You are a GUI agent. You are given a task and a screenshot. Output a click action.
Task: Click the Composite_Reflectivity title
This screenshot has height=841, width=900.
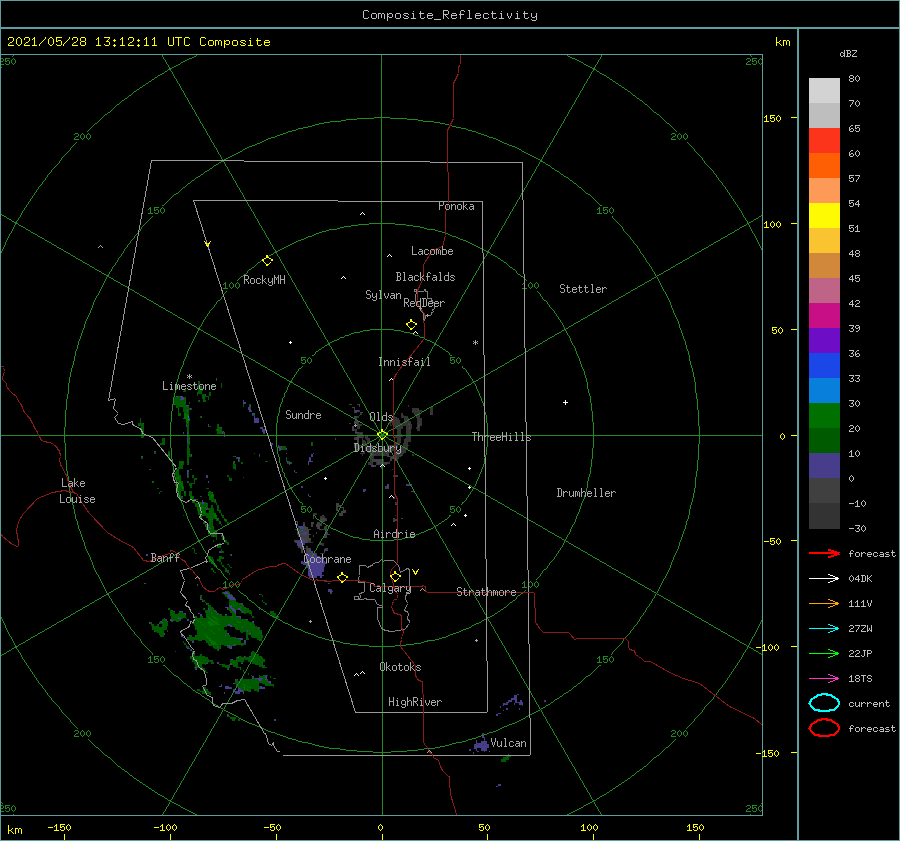click(450, 15)
